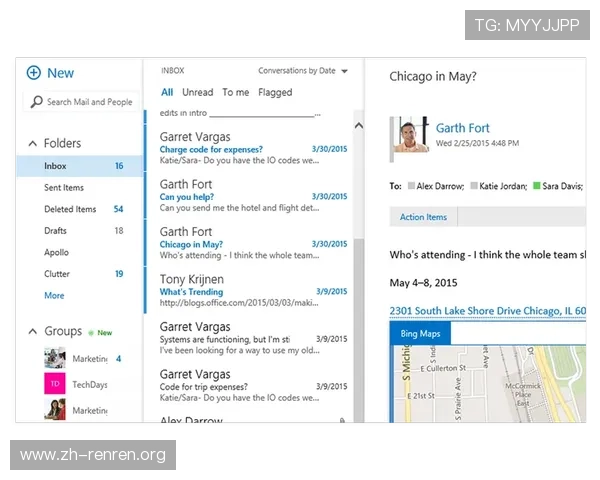
Task: Open the Action Items tab
Action: tap(423, 217)
